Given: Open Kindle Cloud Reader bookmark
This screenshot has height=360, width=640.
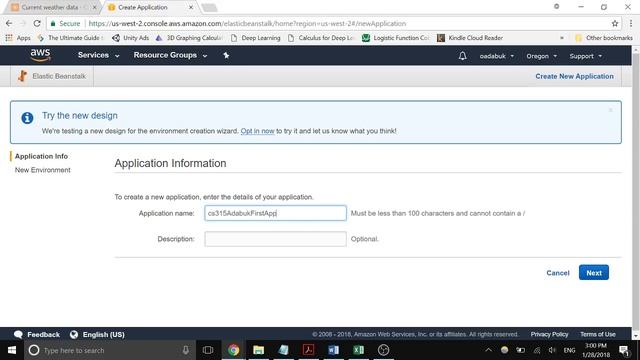Looking at the screenshot, I should point(470,38).
